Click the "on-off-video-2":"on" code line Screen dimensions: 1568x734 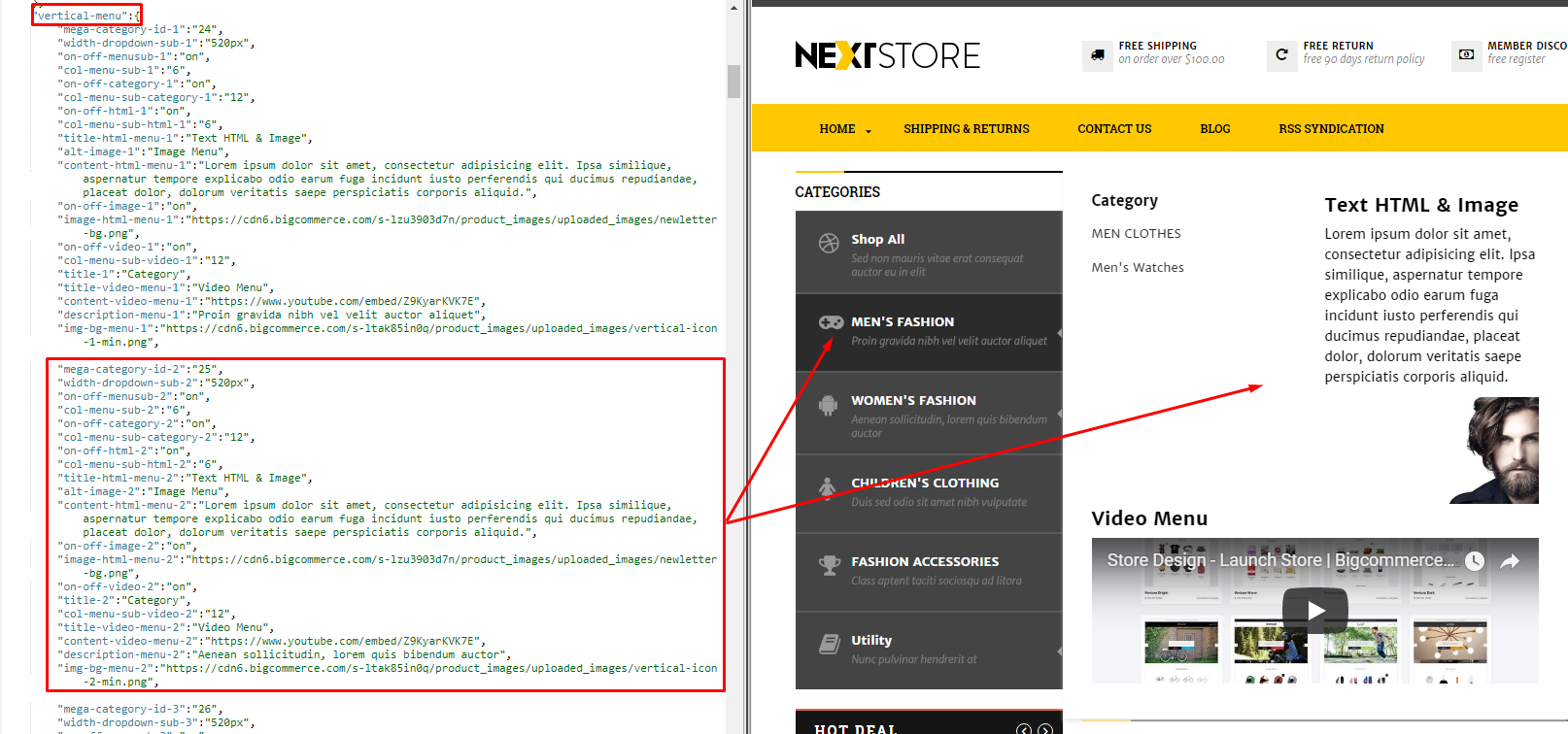(x=127, y=586)
